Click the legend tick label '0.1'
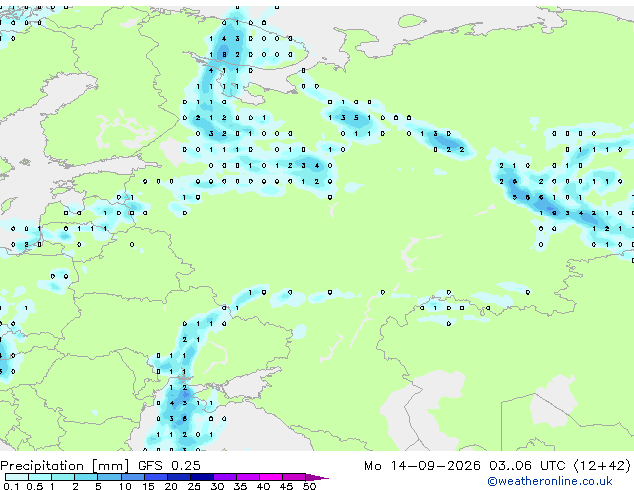 click(x=11, y=486)
